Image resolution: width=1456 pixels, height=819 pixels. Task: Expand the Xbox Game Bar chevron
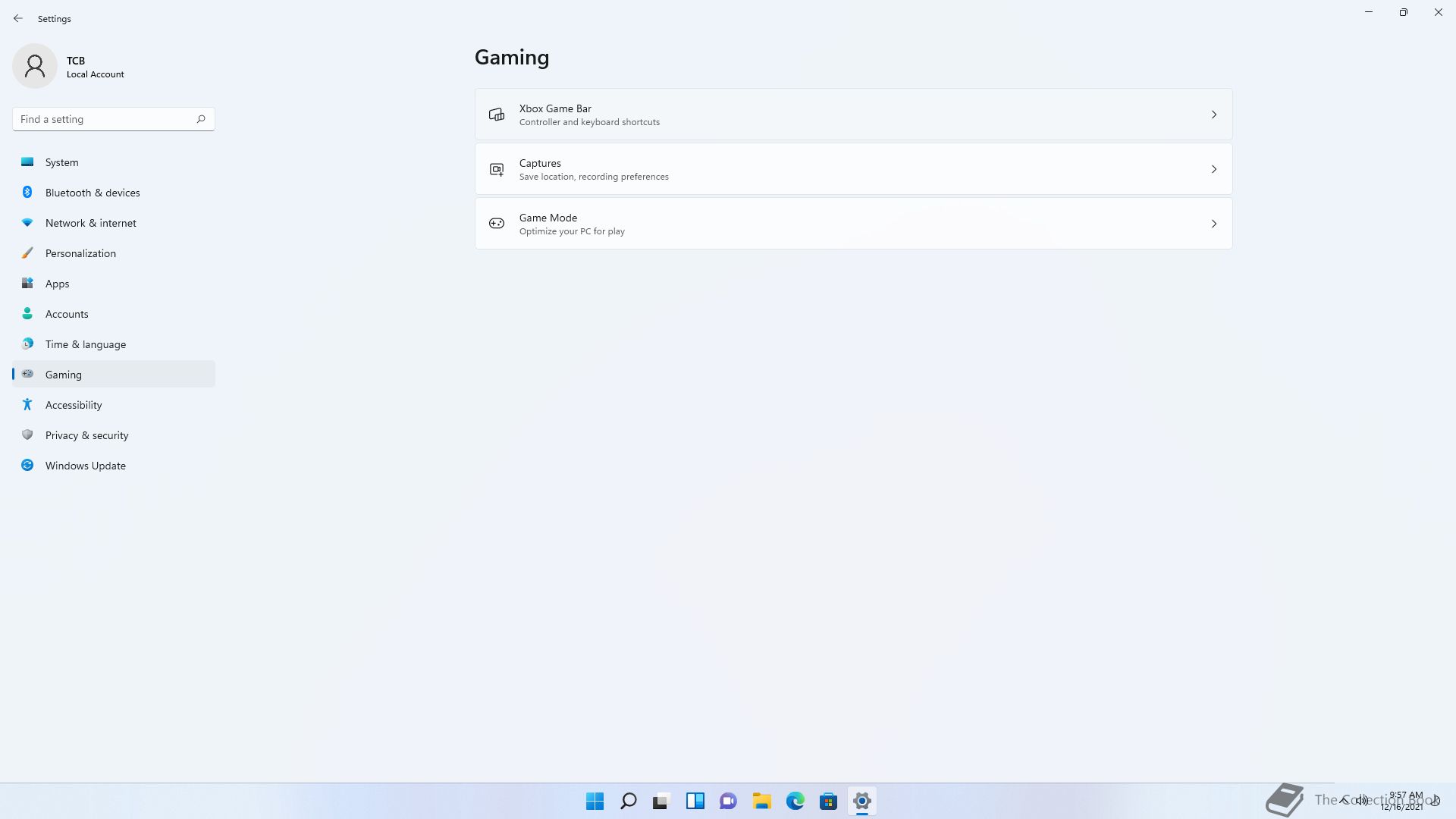point(1213,115)
